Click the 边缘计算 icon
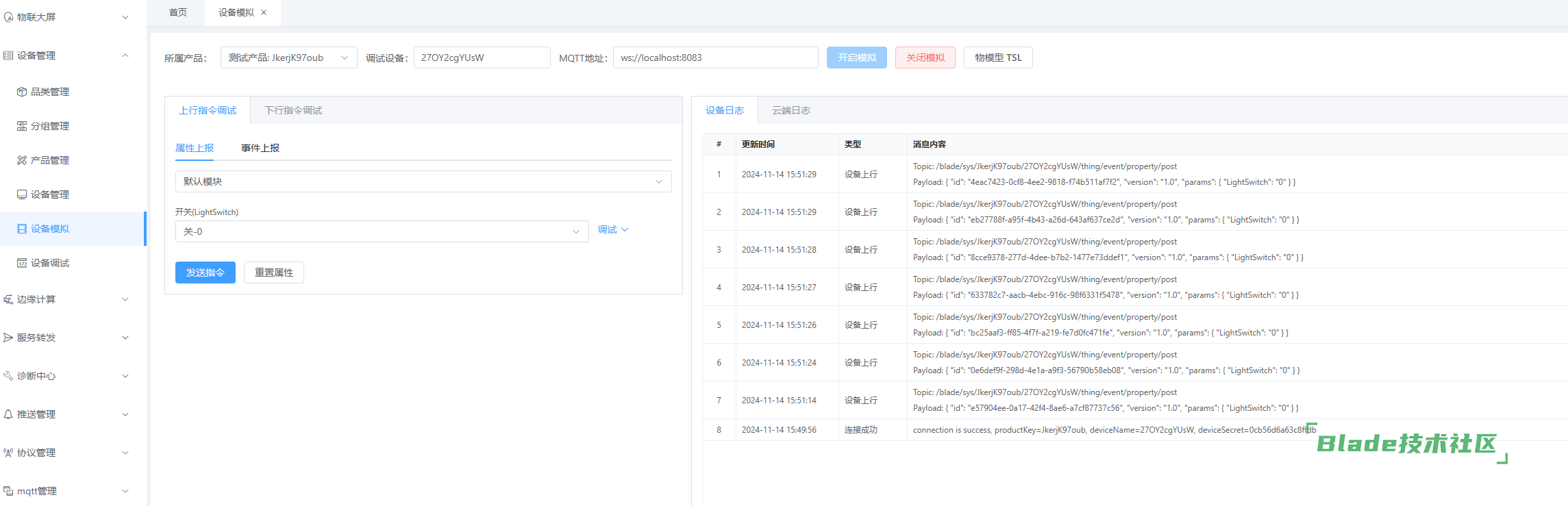Screen dimensions: 1568x506 click(8, 299)
